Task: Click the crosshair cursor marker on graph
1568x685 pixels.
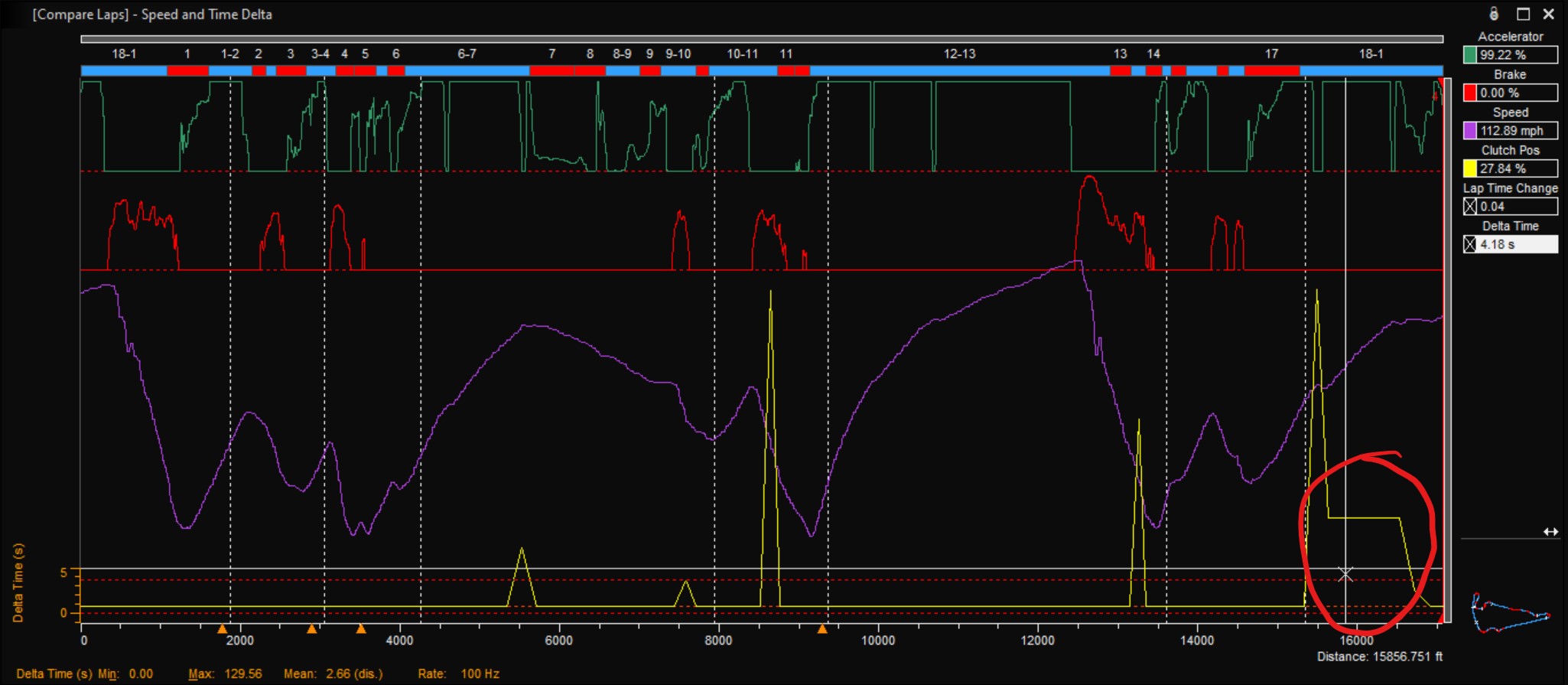Action: [x=1345, y=574]
